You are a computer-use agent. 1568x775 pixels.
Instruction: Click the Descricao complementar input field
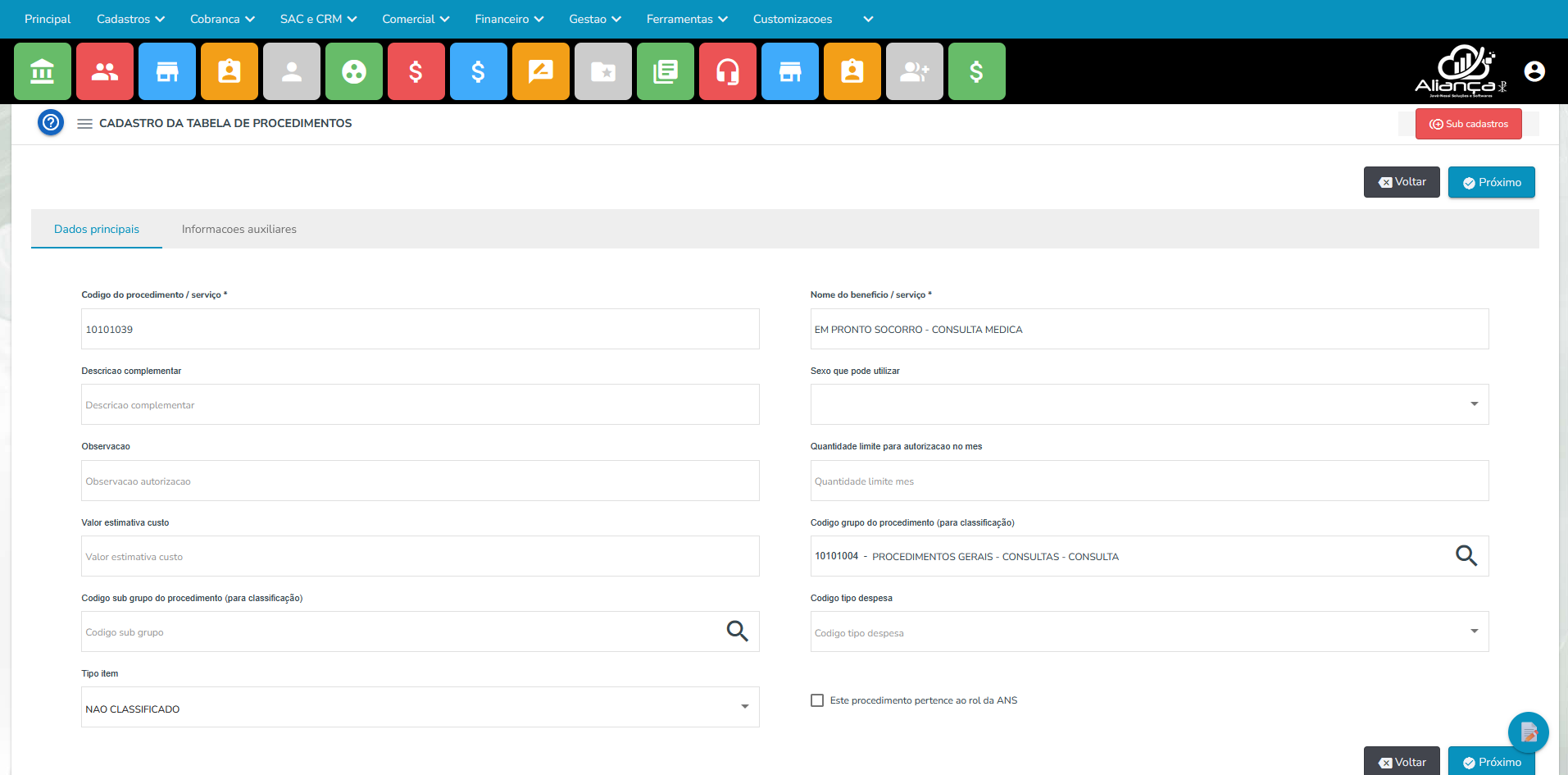pyautogui.click(x=420, y=405)
